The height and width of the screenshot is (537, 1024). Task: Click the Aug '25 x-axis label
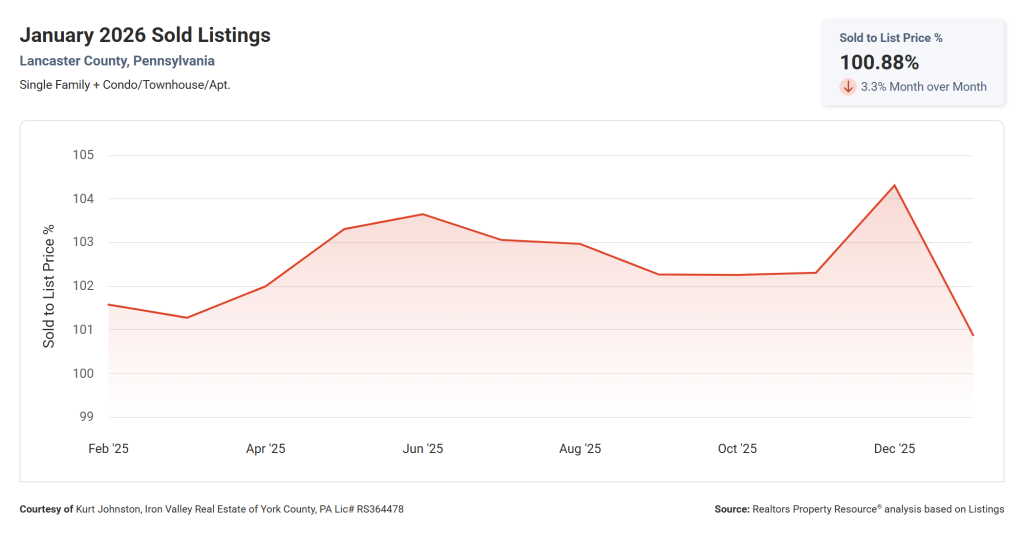580,449
